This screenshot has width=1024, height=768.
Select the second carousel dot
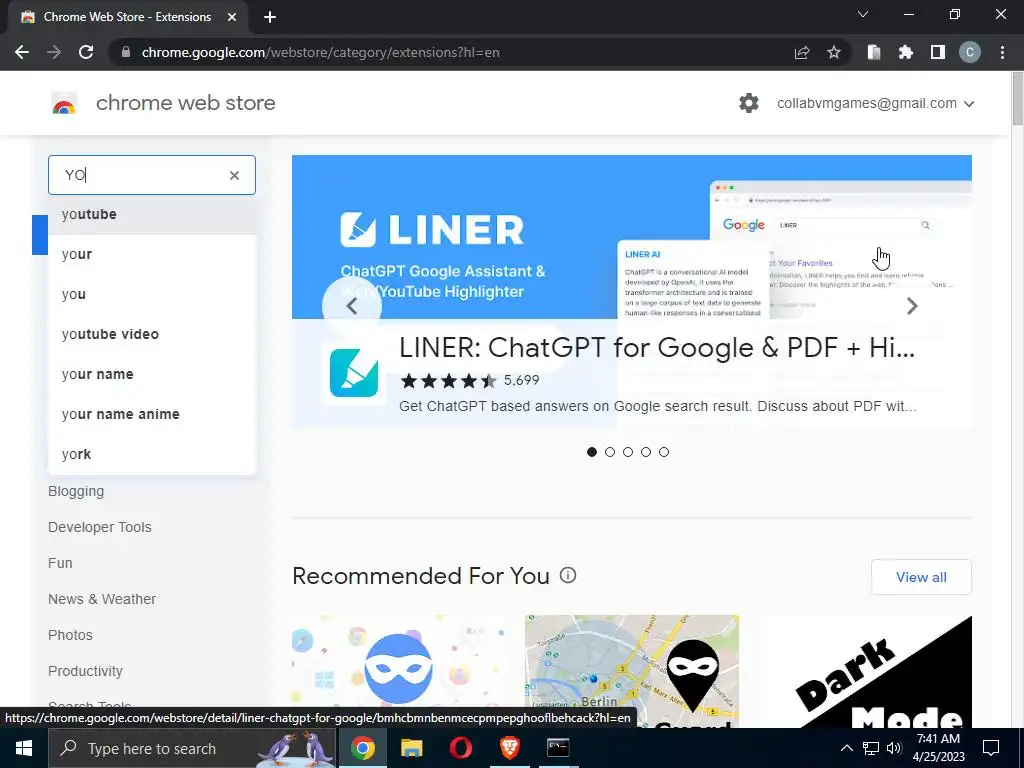[x=610, y=452]
